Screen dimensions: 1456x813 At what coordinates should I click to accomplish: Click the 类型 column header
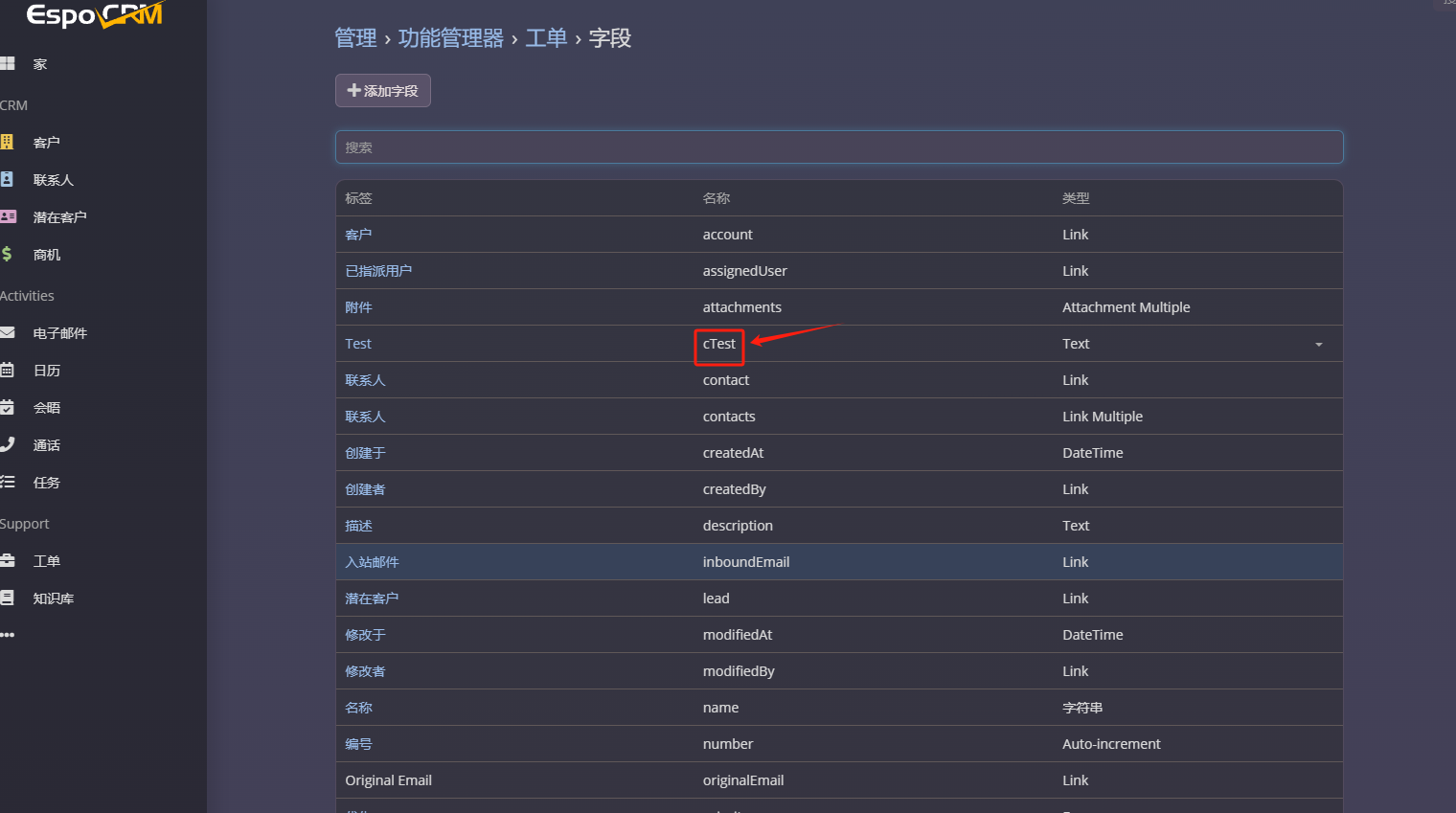click(1076, 198)
